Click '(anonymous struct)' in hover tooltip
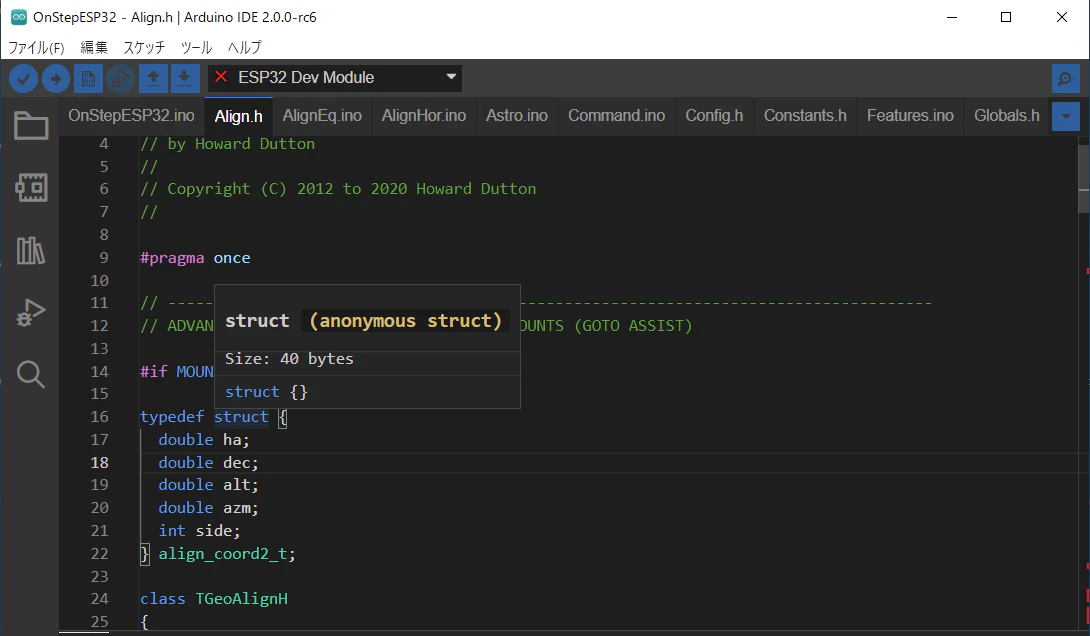The image size is (1090, 636). click(x=405, y=321)
